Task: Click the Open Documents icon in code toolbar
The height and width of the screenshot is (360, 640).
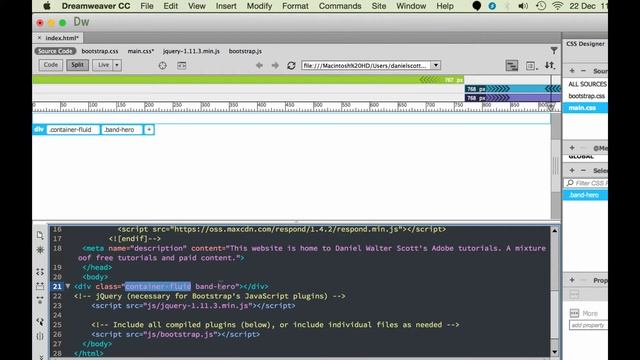Action: pos(40,236)
